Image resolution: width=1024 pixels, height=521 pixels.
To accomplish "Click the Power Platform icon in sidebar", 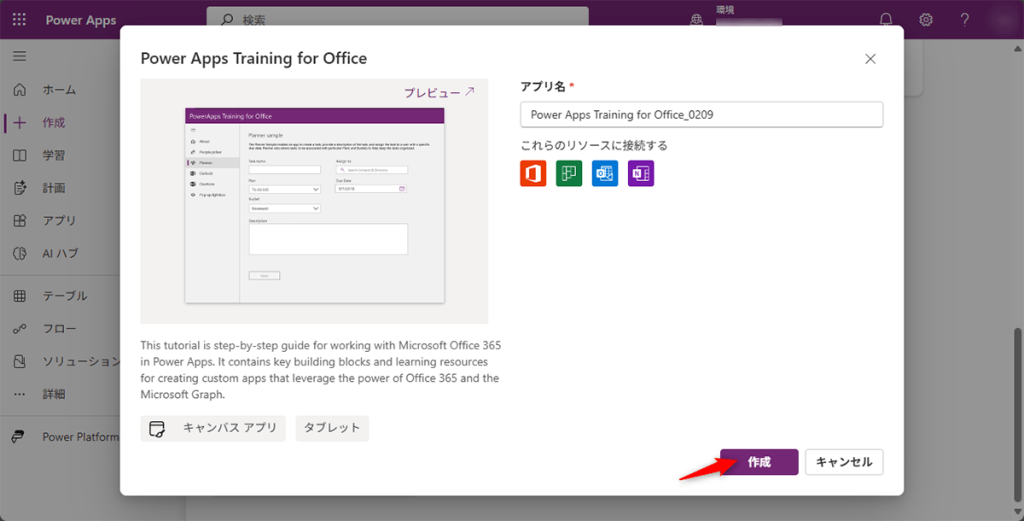I will (x=18, y=437).
